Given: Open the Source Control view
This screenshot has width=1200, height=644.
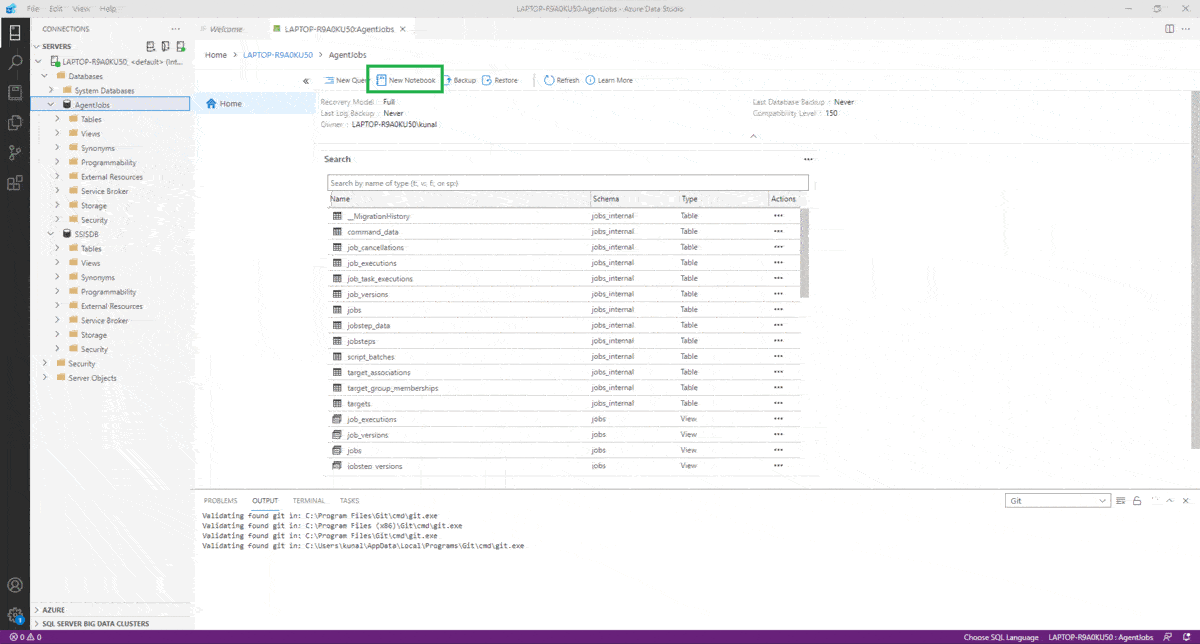Looking at the screenshot, I should tap(15, 153).
